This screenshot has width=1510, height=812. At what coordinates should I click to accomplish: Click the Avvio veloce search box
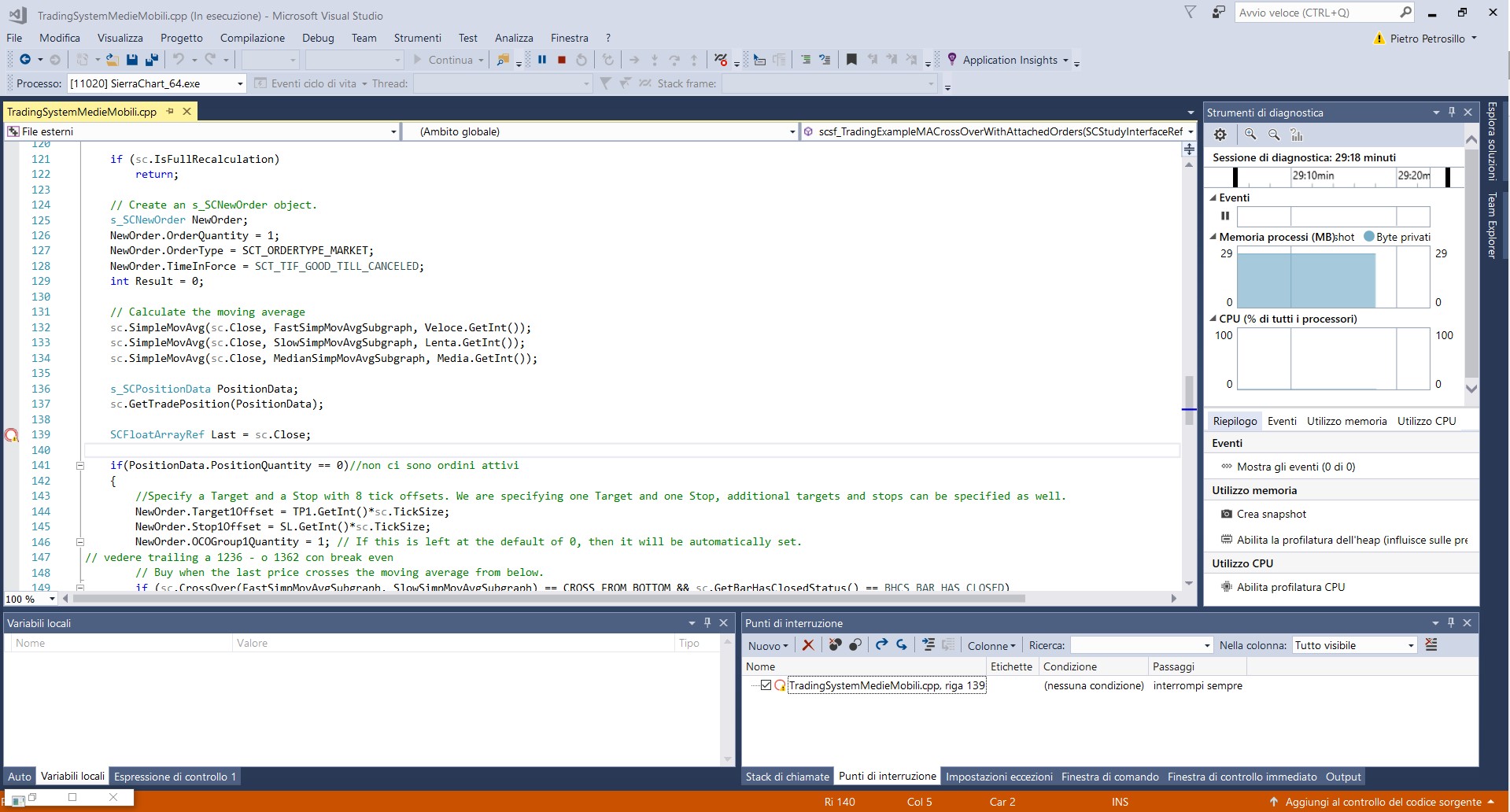[x=1316, y=13]
